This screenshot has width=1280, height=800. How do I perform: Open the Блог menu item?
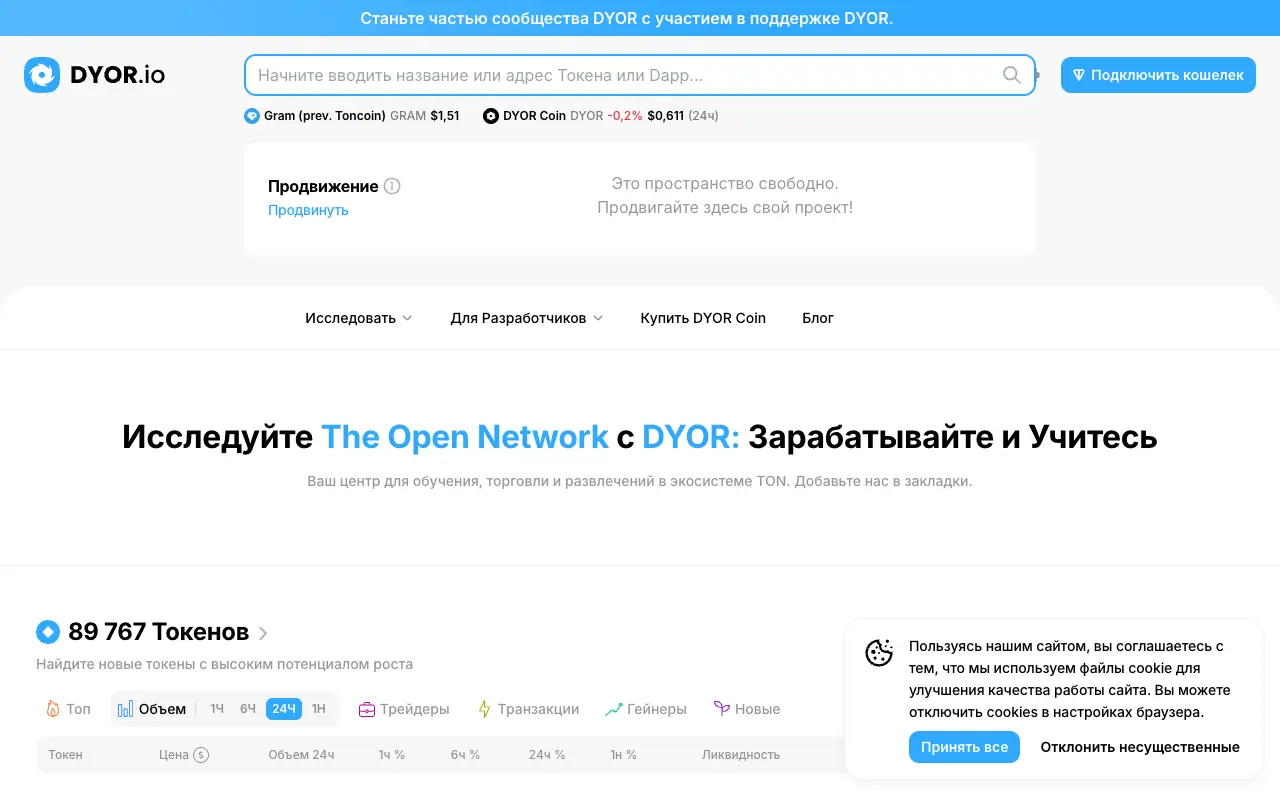818,318
